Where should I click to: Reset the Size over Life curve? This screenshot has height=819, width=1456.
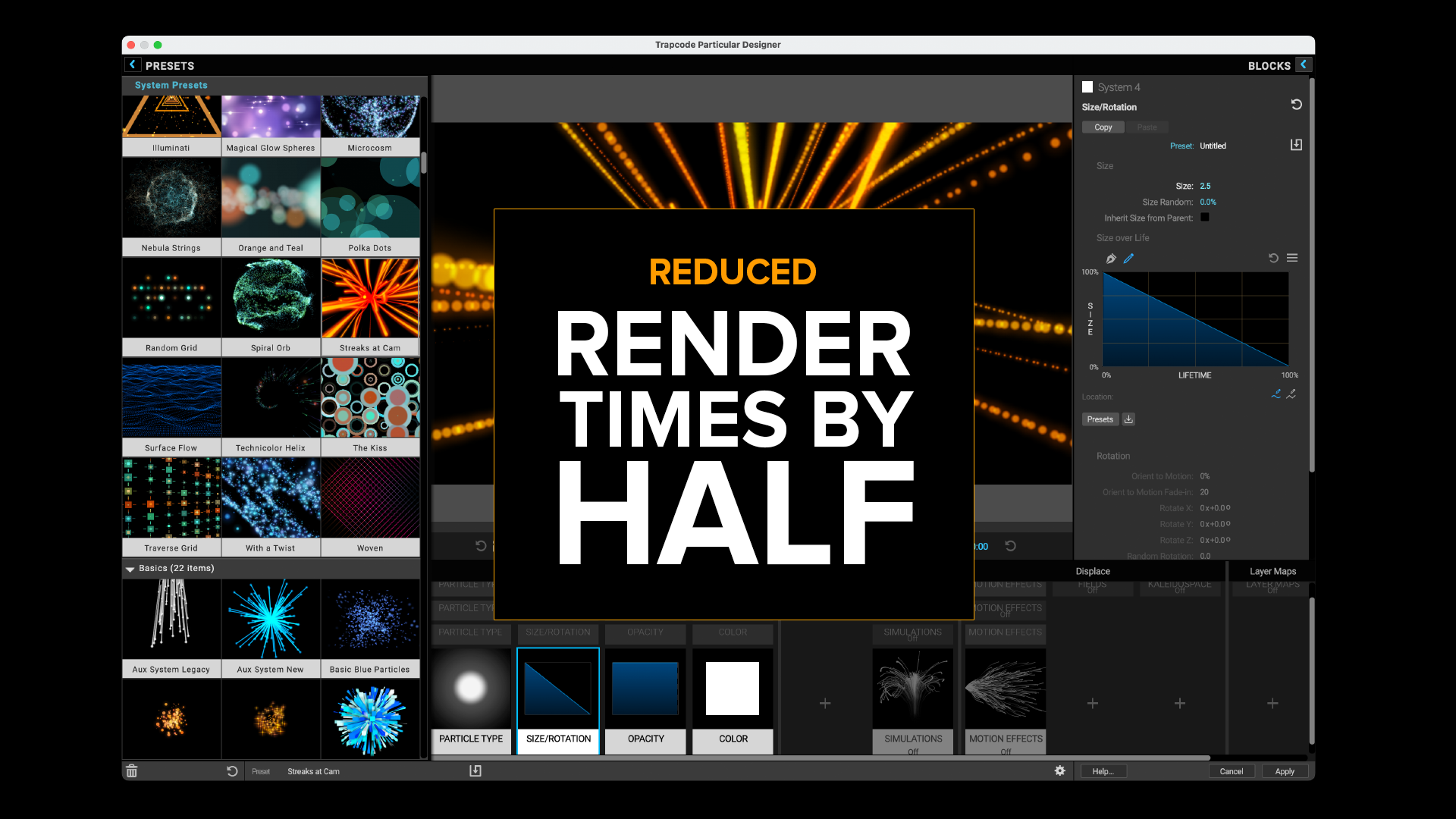[1273, 259]
